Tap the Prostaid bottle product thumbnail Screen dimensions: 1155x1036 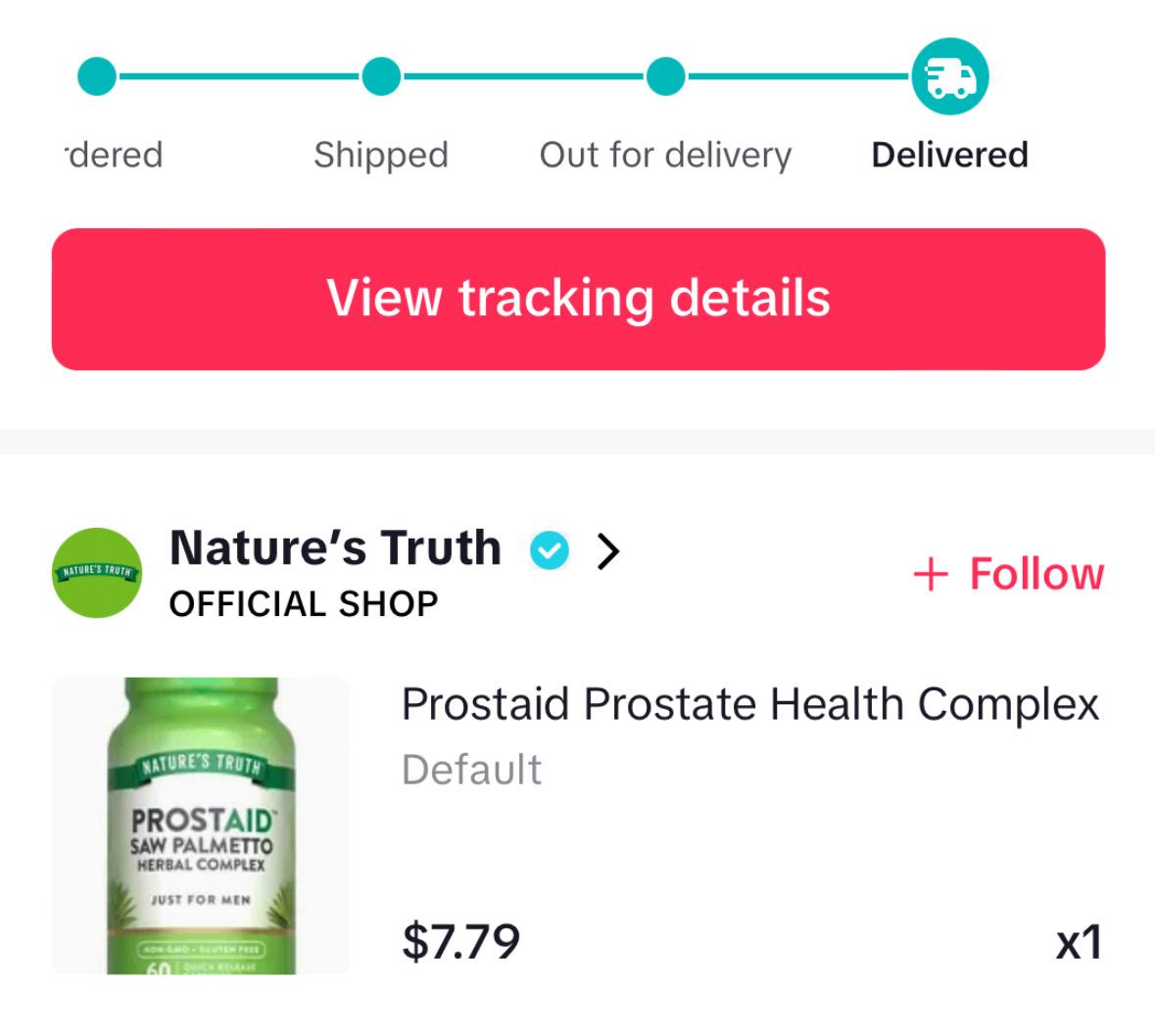click(200, 825)
